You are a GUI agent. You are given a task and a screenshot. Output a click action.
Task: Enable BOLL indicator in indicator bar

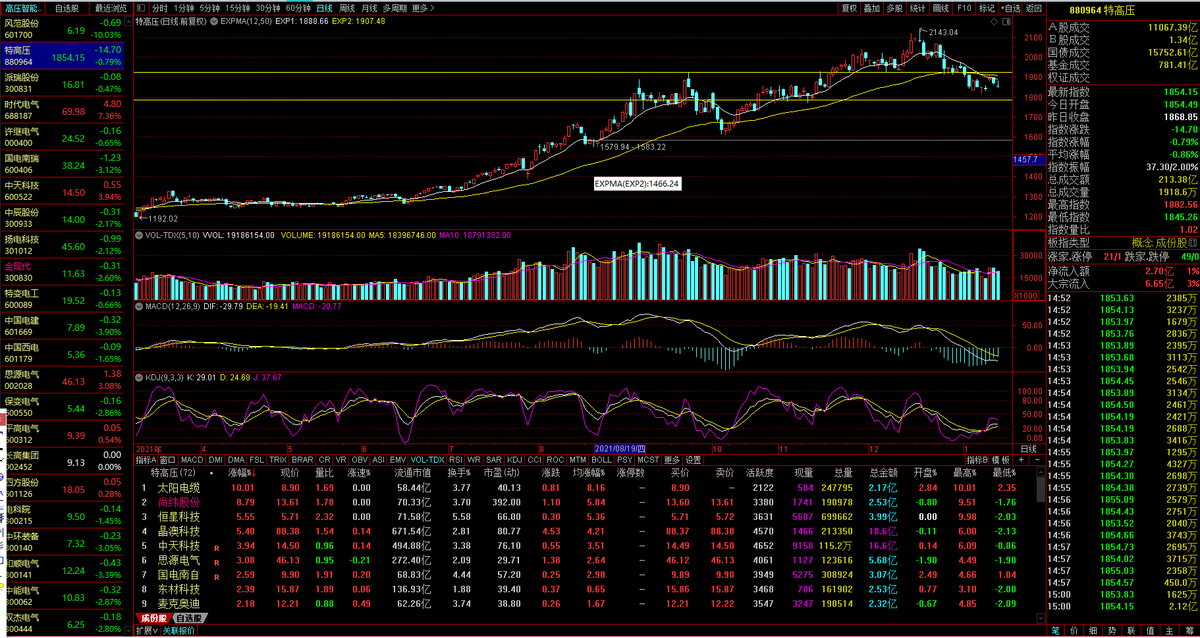(x=601, y=460)
